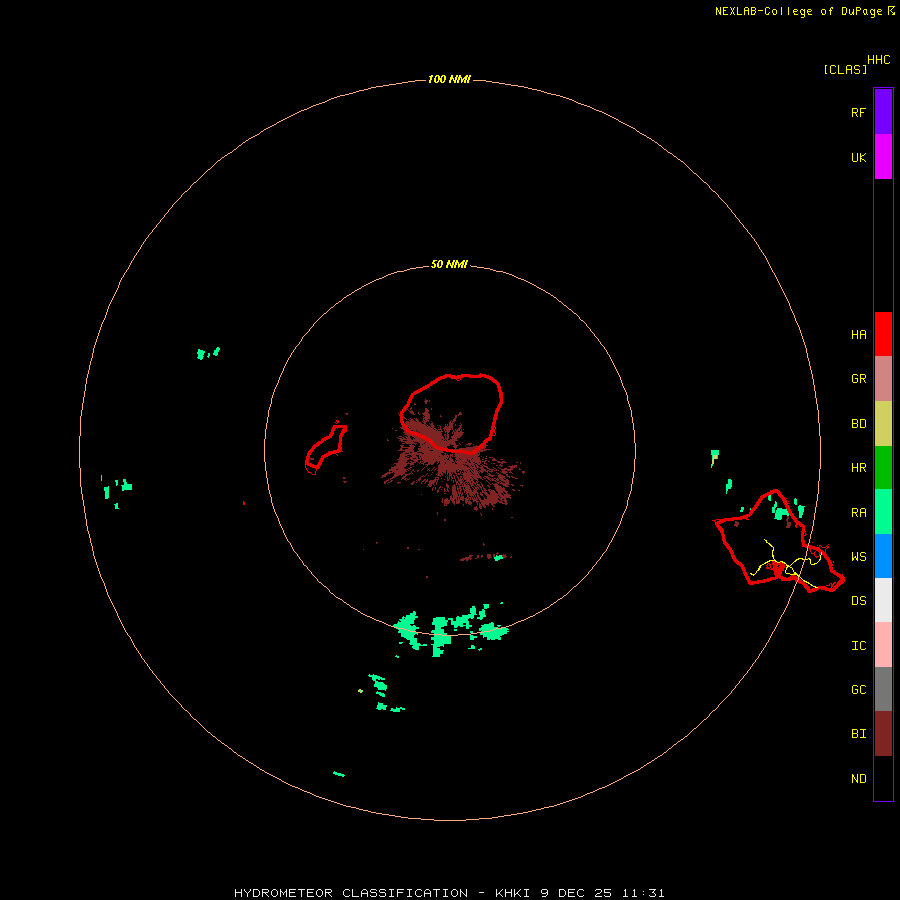Click the DS legend label
Screen dimensions: 900x900
click(858, 600)
